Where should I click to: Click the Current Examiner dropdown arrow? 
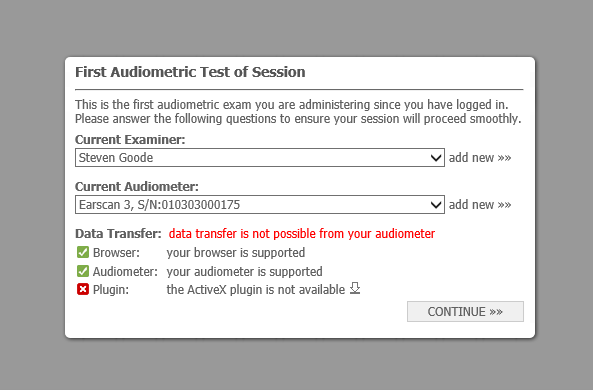(436, 158)
